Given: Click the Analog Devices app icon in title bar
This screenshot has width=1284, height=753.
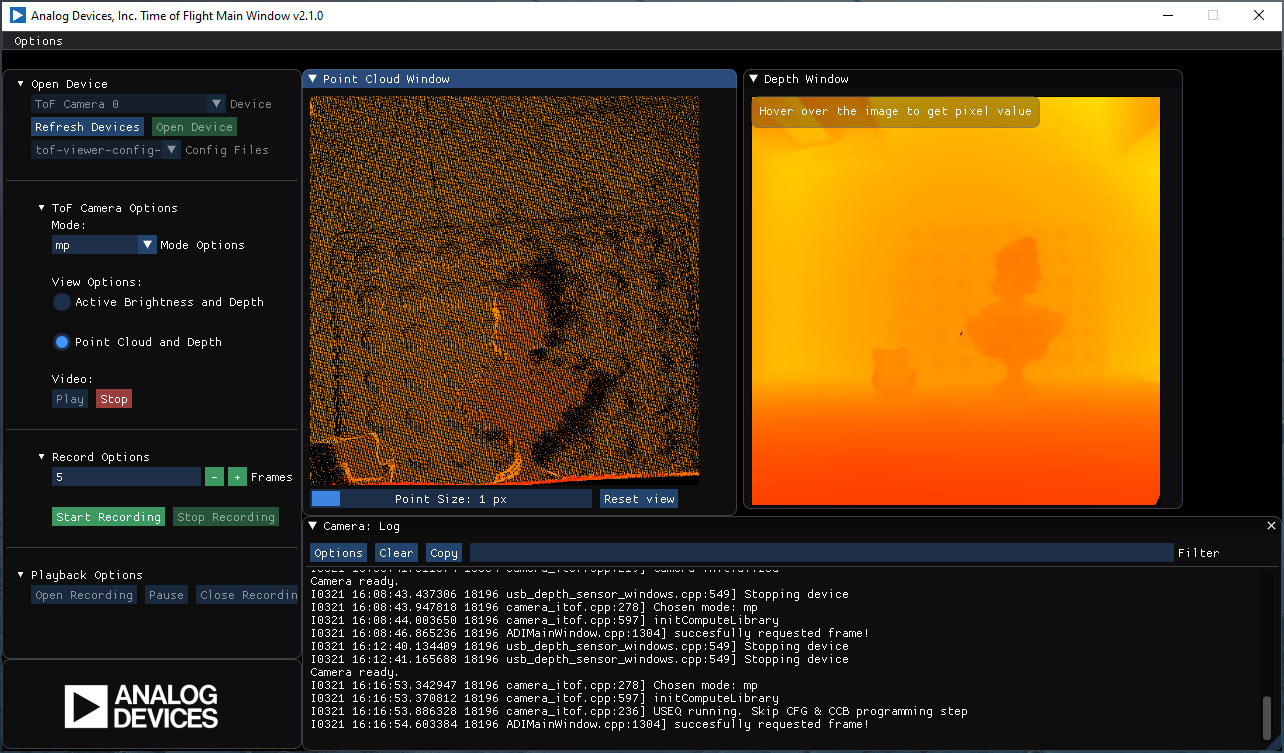Looking at the screenshot, I should click(18, 16).
